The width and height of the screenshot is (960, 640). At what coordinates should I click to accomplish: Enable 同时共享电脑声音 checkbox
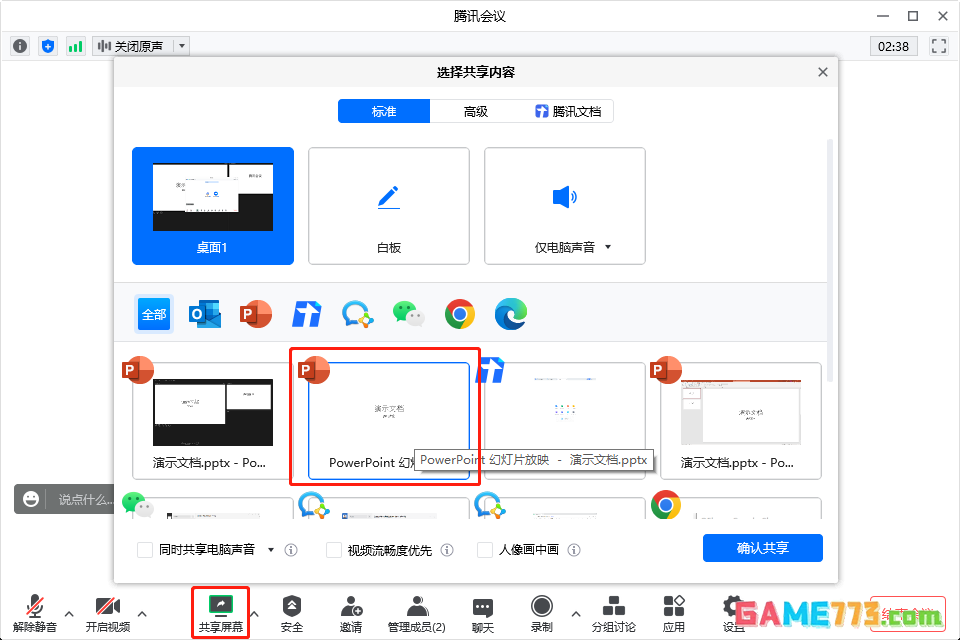tap(146, 550)
